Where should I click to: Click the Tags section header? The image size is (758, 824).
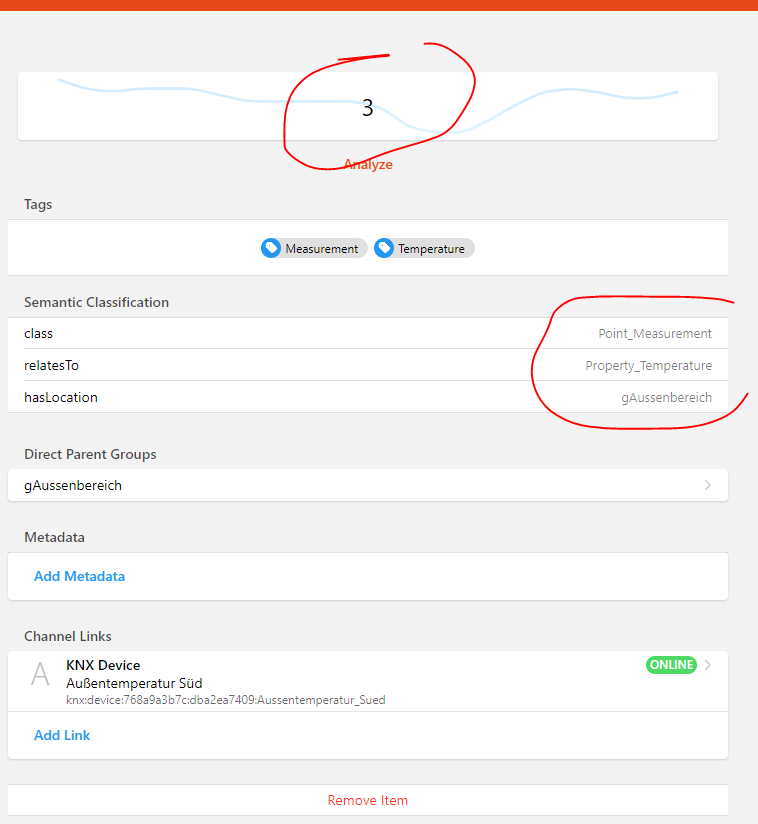point(37,204)
